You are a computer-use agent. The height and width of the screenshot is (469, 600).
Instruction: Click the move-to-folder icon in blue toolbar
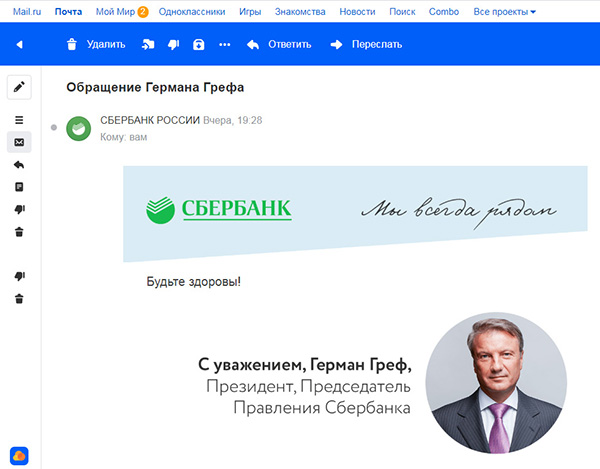148,45
